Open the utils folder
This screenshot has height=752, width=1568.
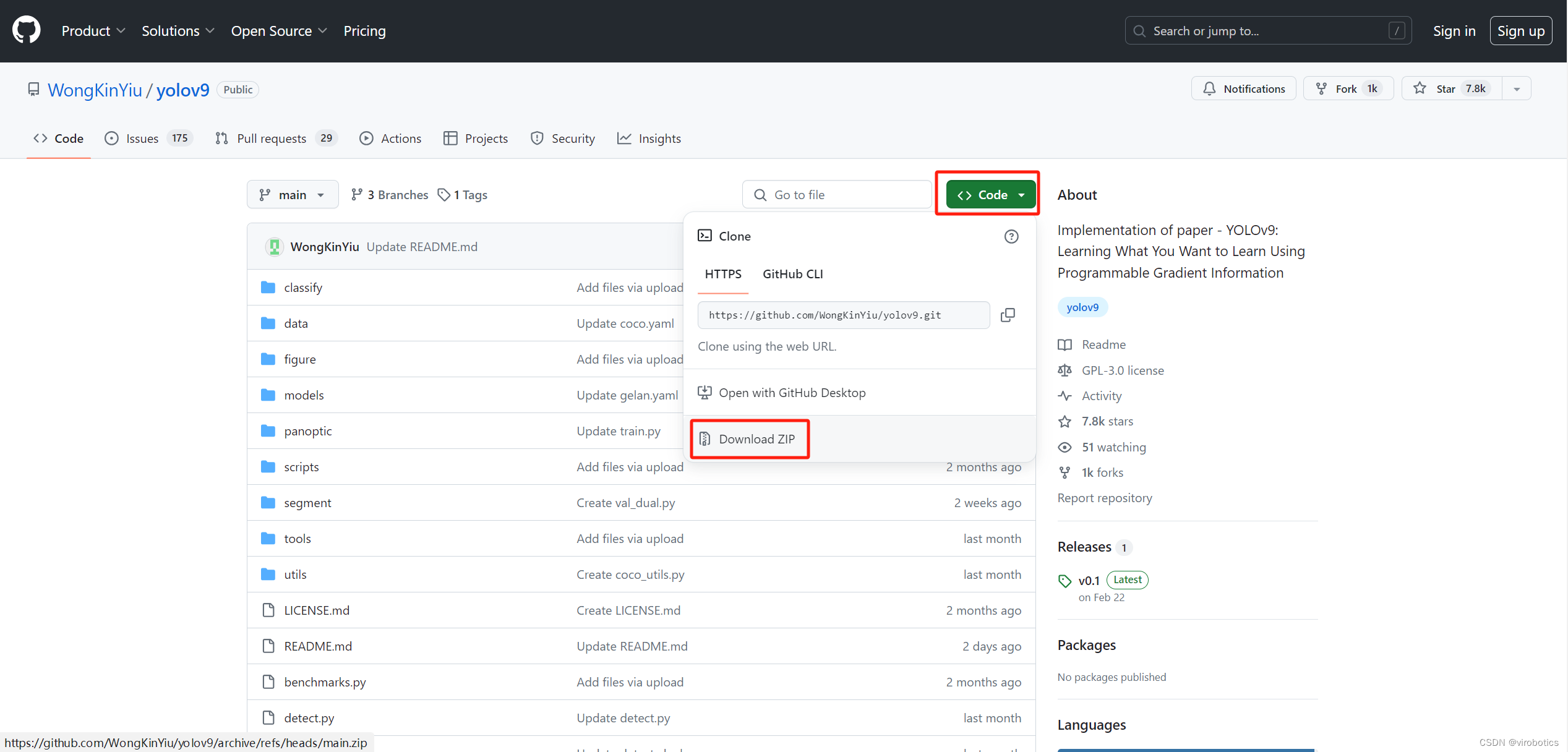295,575
